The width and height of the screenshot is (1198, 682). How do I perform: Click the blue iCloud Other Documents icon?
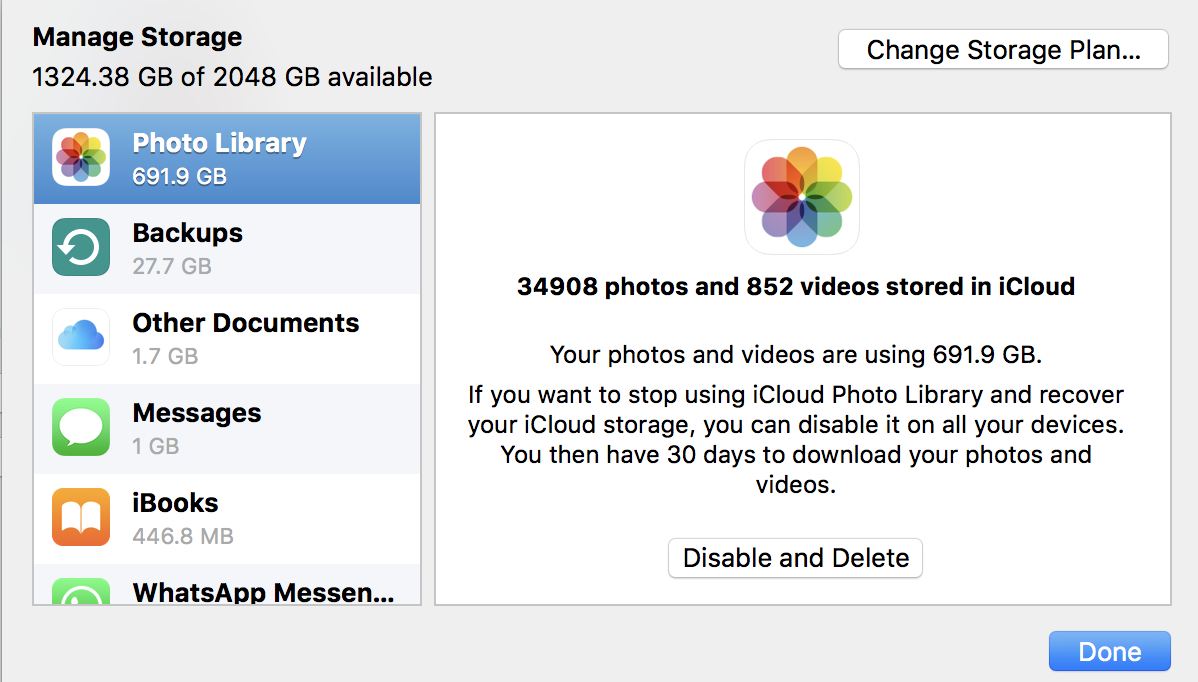tap(81, 337)
